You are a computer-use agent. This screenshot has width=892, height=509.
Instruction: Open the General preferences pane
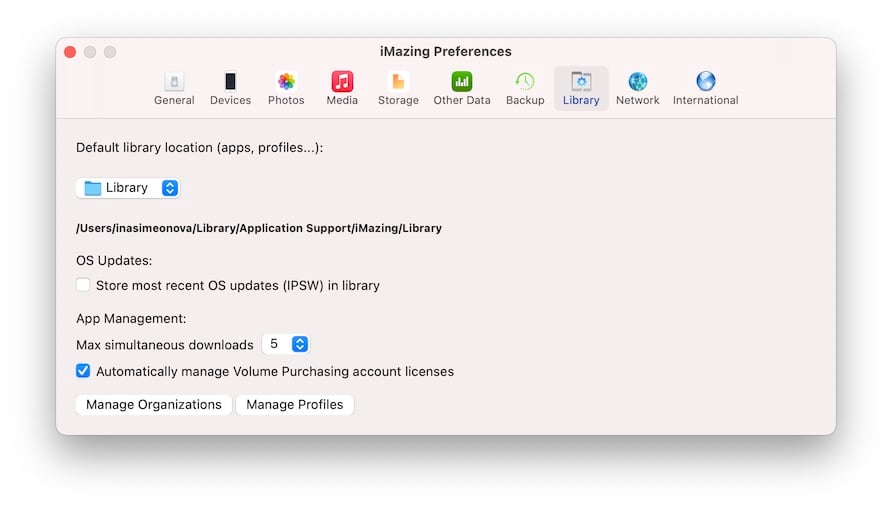[x=174, y=89]
